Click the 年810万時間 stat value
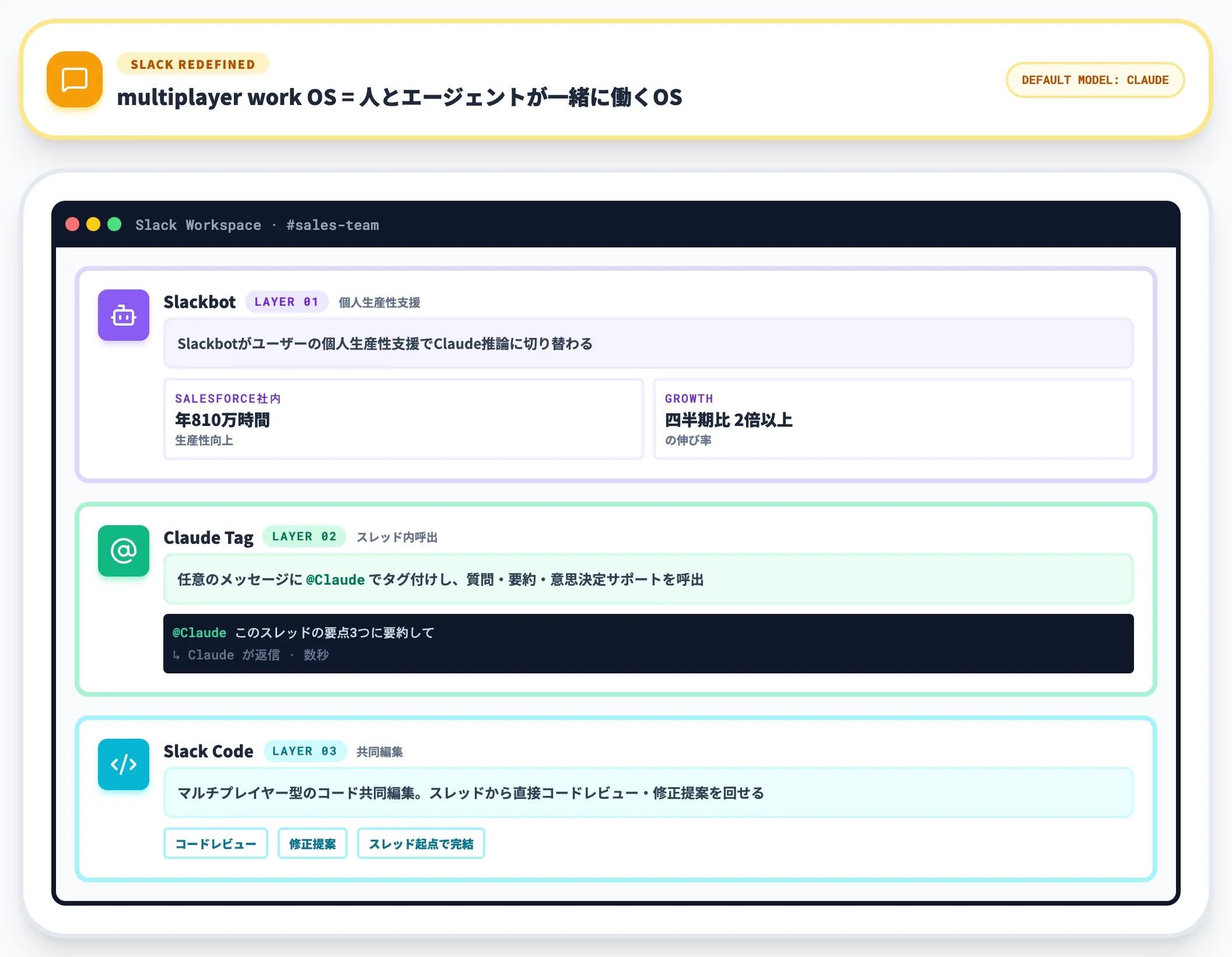 [x=222, y=420]
